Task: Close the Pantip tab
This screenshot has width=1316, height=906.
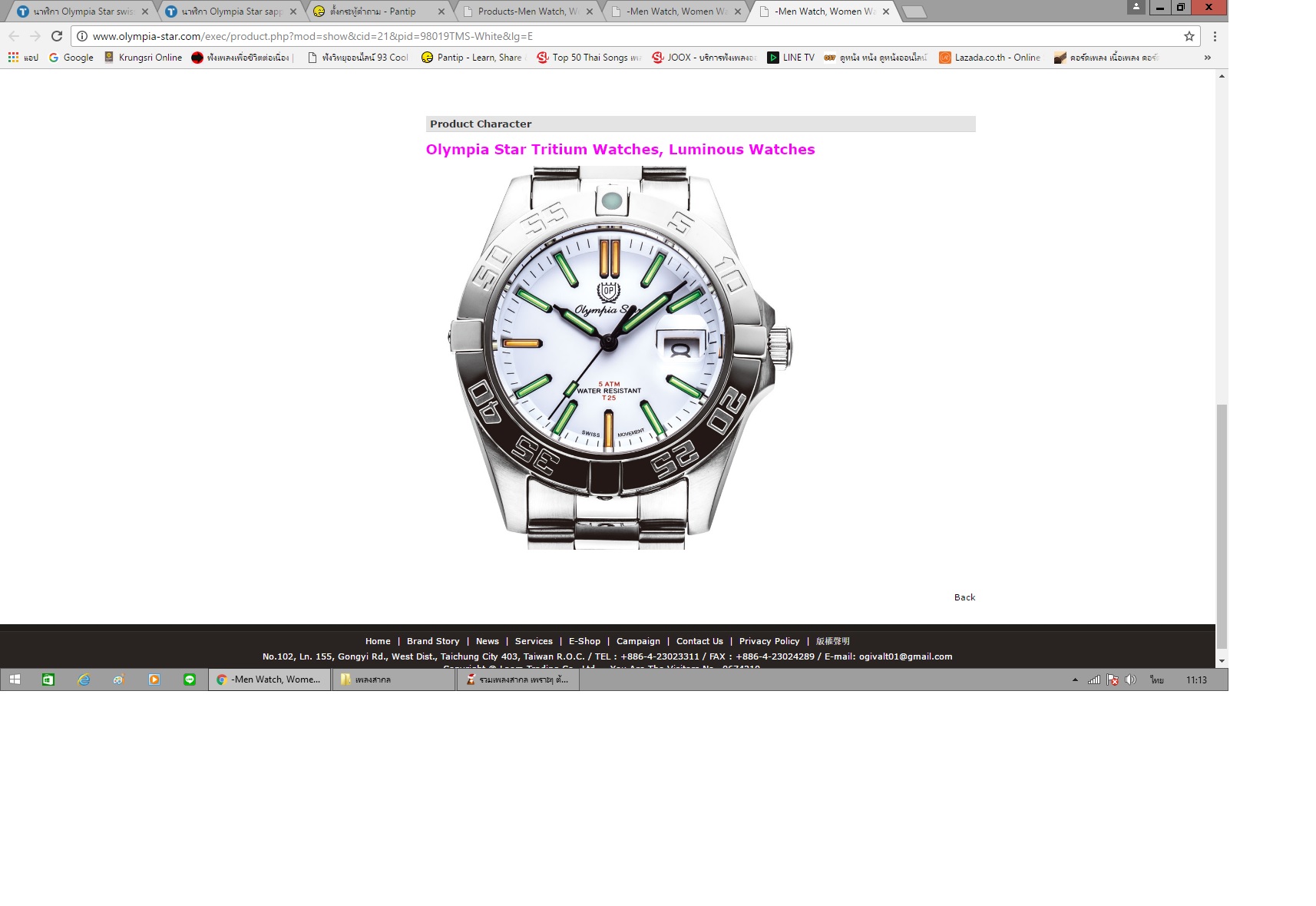Action: click(441, 12)
